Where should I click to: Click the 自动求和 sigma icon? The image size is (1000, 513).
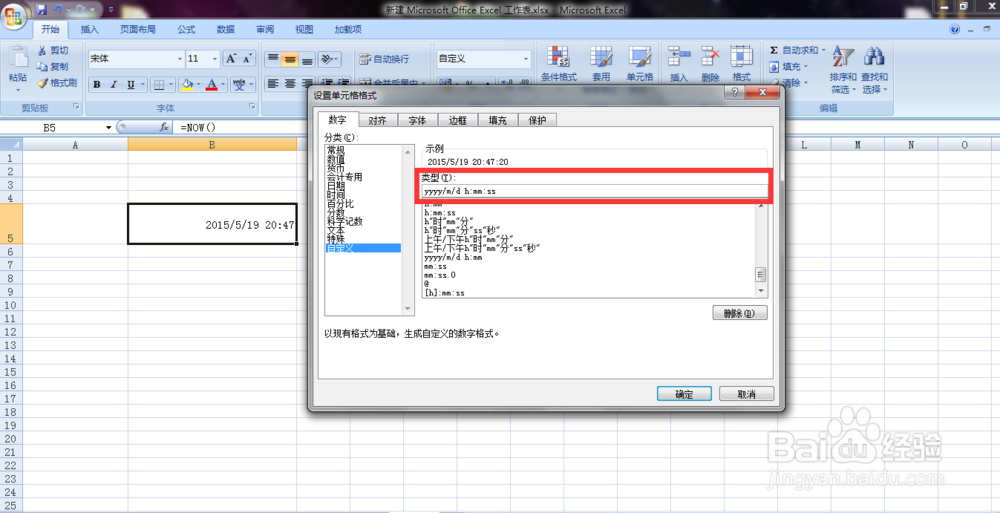click(x=774, y=50)
